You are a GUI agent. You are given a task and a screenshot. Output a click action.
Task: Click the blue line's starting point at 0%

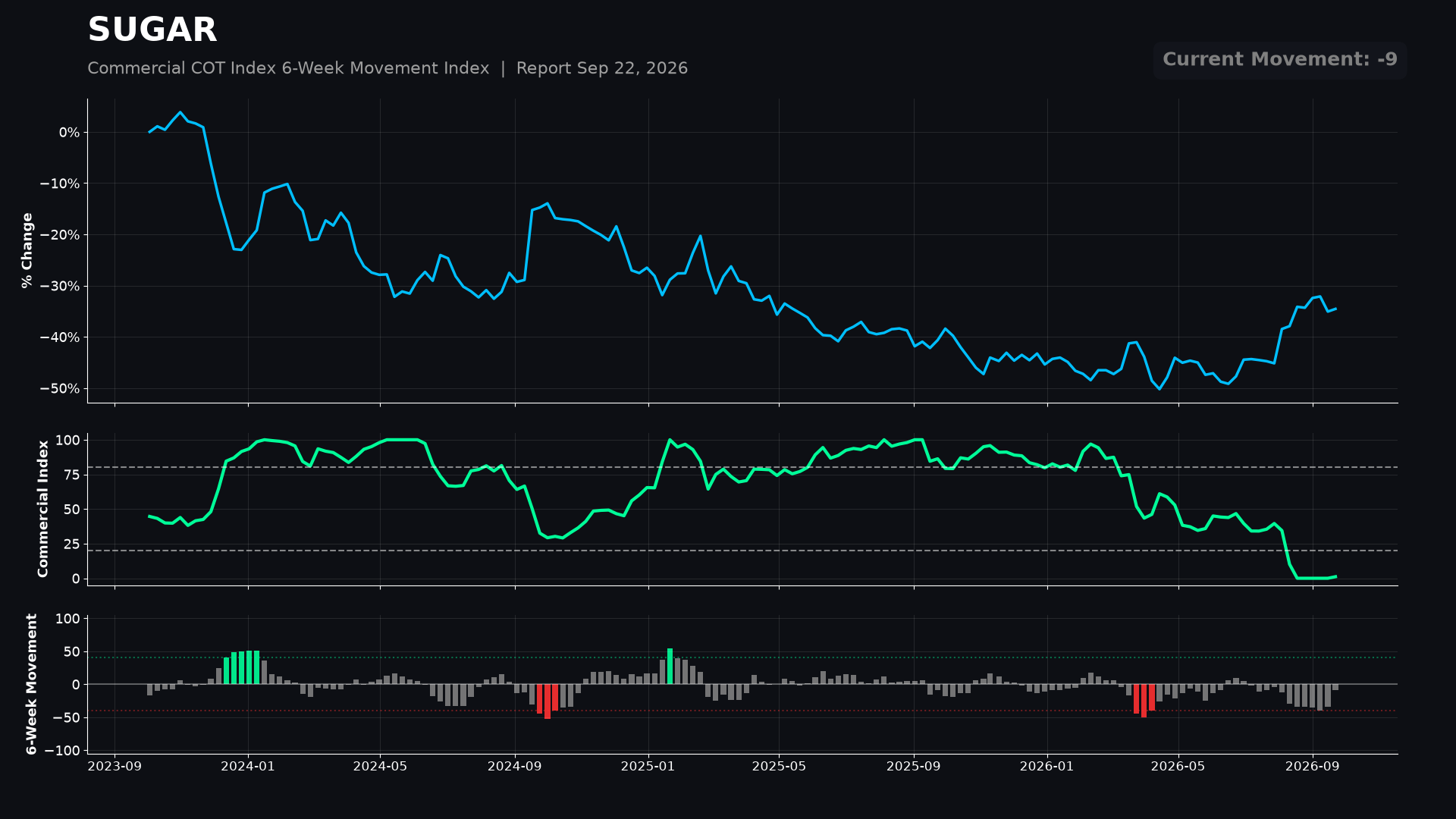pyautogui.click(x=149, y=132)
